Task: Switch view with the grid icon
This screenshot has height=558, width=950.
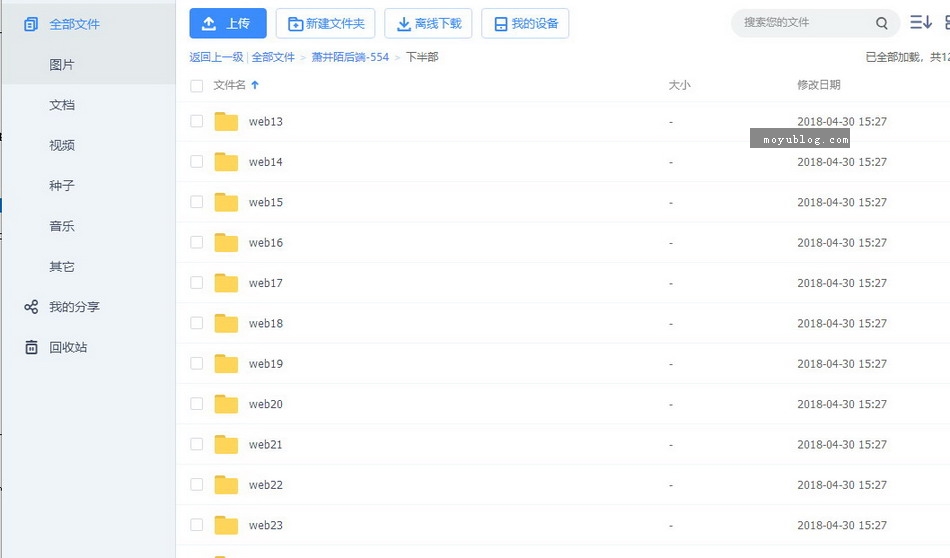Action: [x=946, y=22]
